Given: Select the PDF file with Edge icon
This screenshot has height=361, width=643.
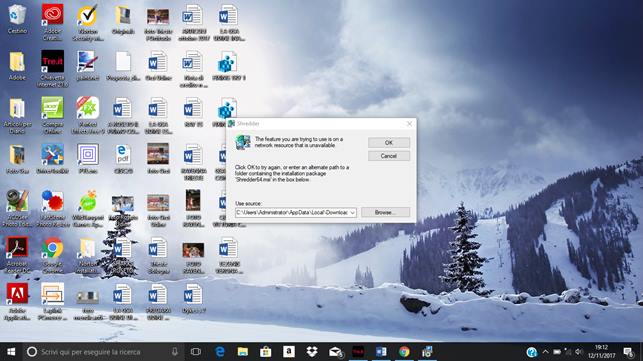Looking at the screenshot, I should coord(123,159).
